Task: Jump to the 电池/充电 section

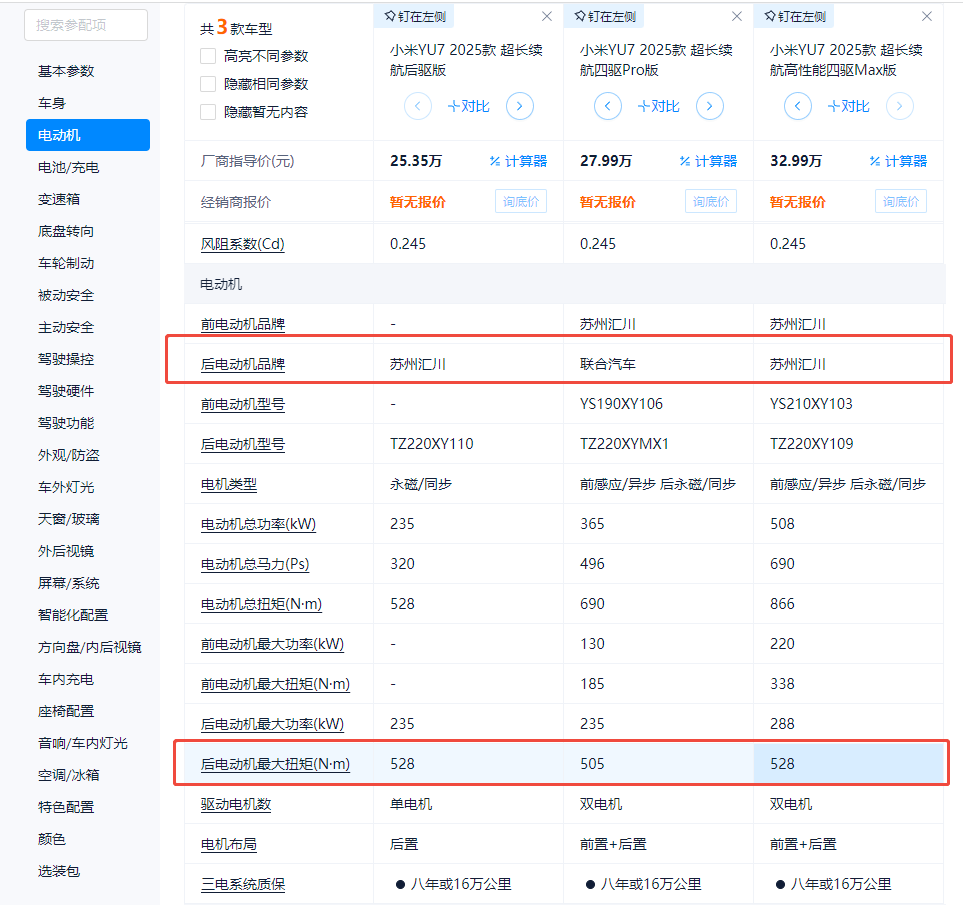Action: [68, 167]
